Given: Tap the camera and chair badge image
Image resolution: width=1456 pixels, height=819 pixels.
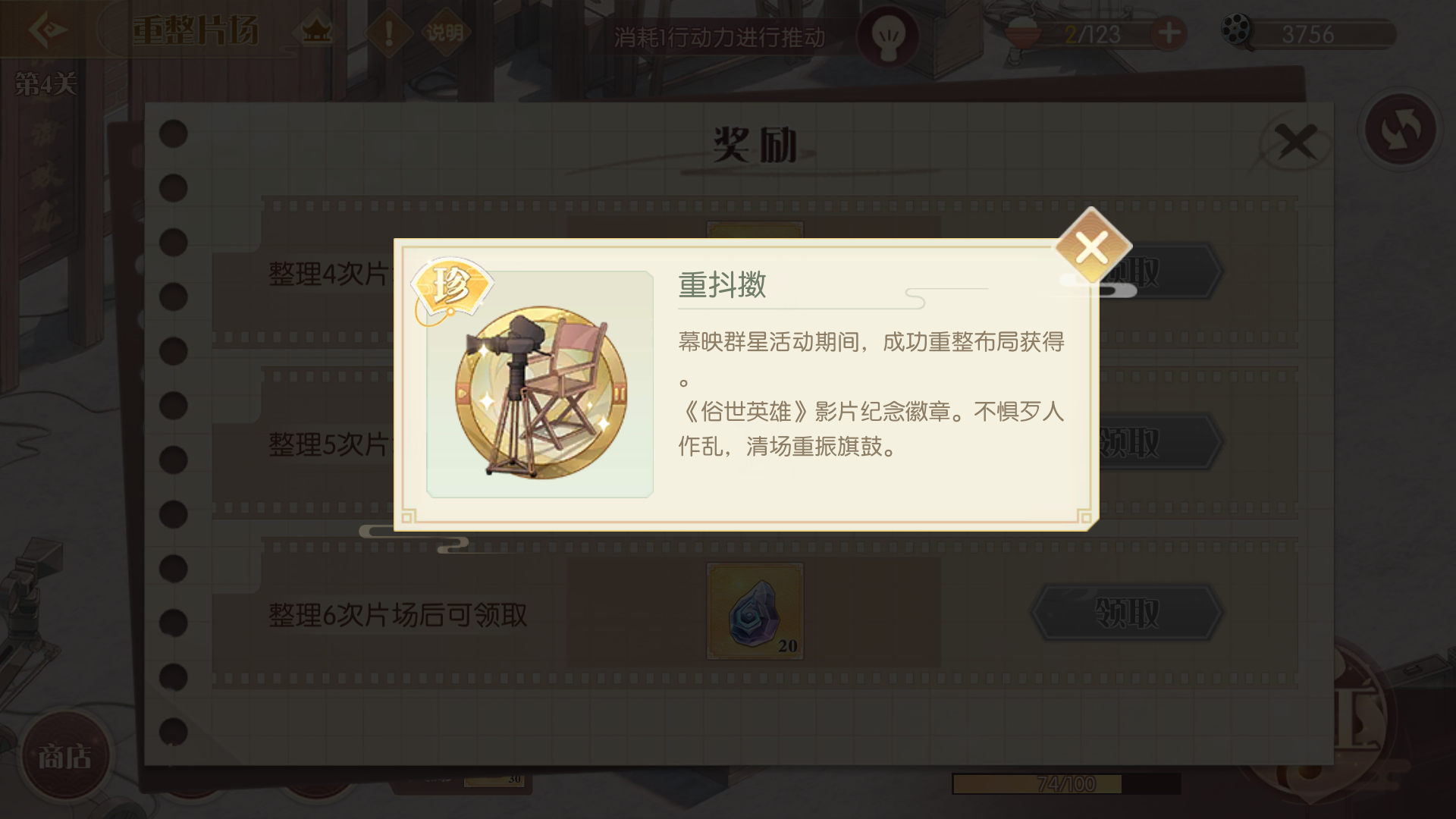Looking at the screenshot, I should click(540, 384).
